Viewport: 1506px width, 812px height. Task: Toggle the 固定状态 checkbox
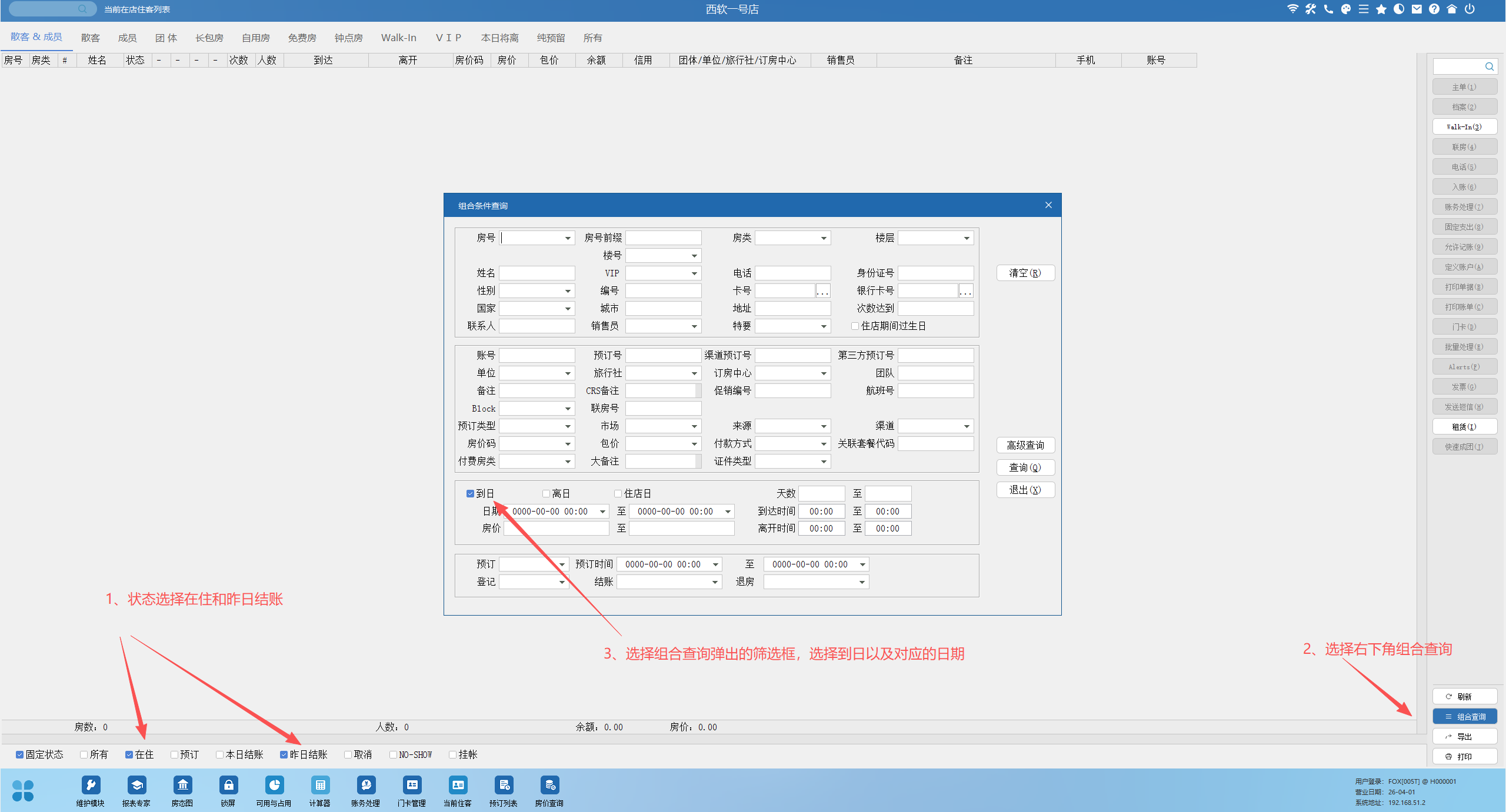pyautogui.click(x=19, y=754)
